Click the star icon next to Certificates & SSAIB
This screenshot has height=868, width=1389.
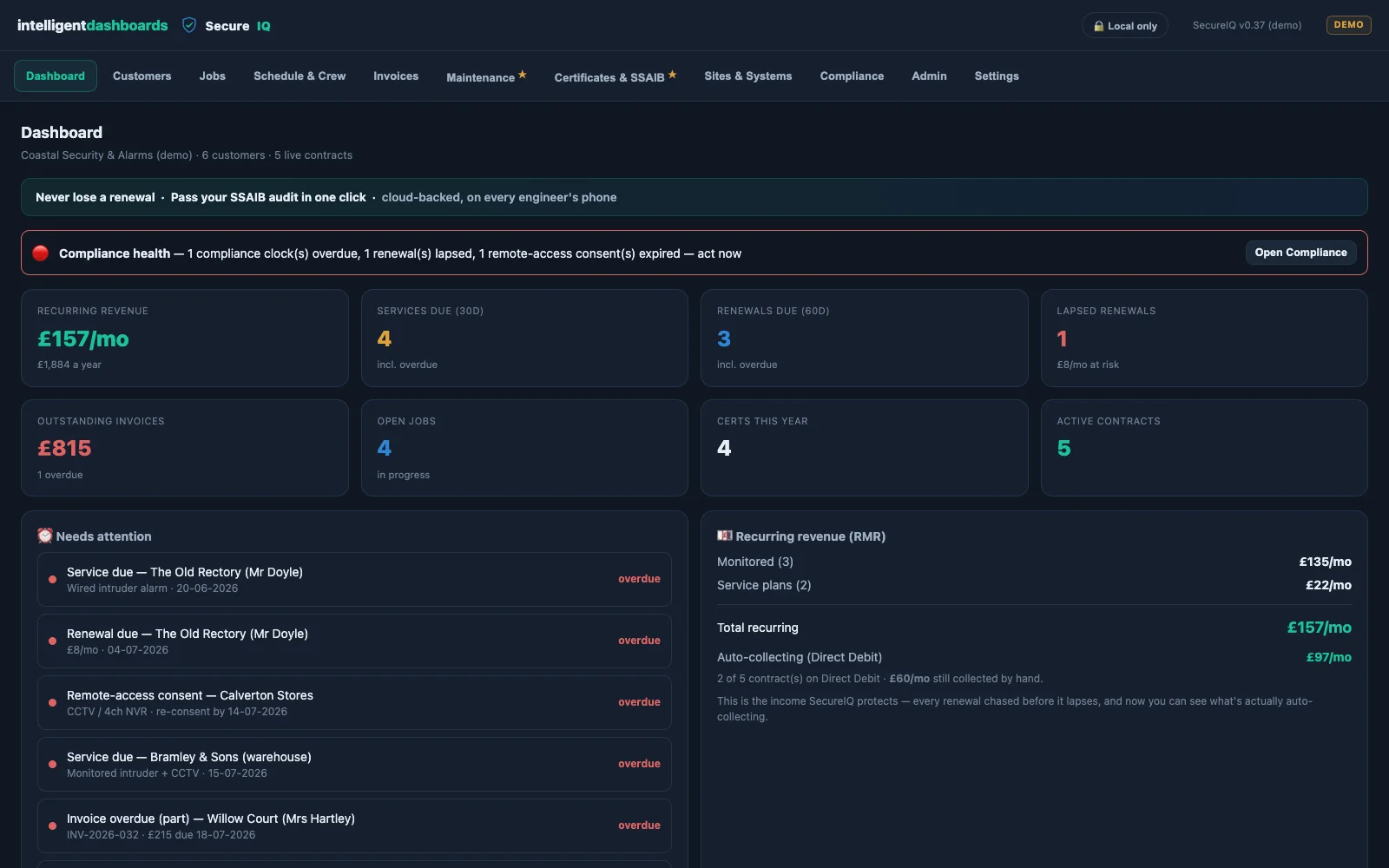[x=672, y=75]
